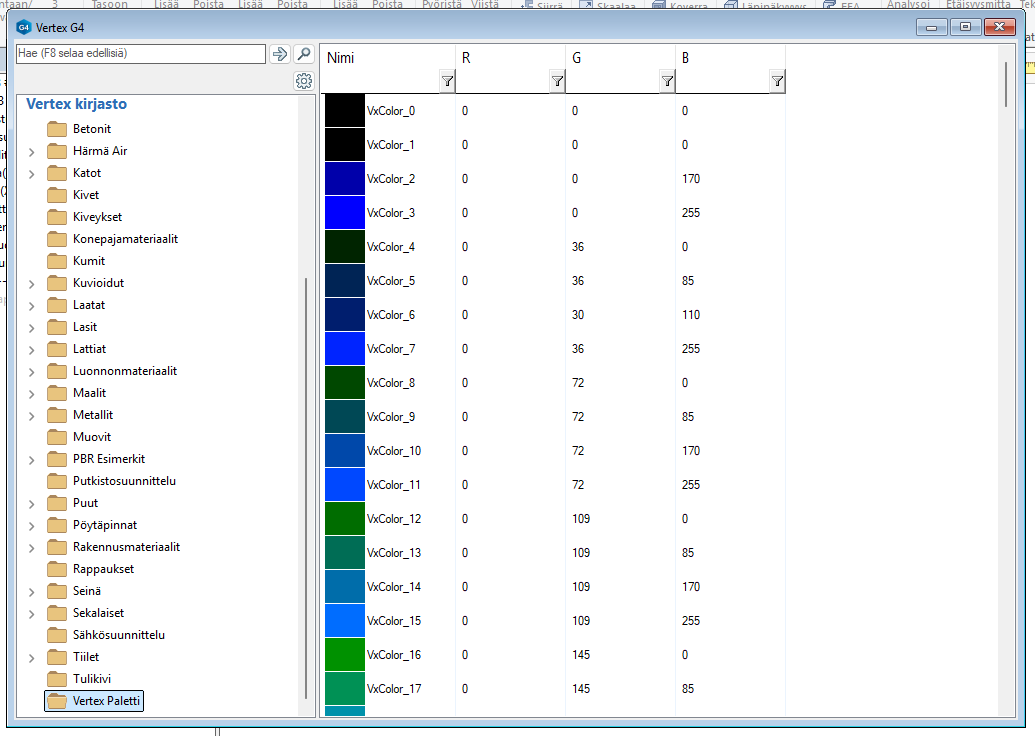Open the G column filter
1035x736 pixels.
coord(667,82)
